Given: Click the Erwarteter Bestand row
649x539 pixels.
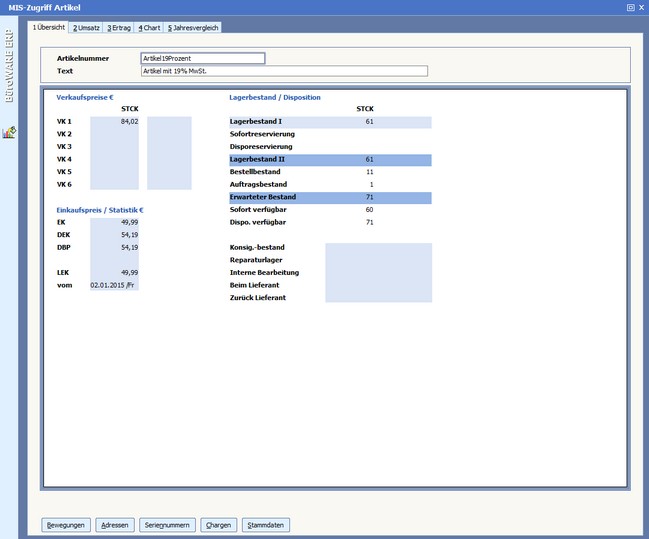Looking at the screenshot, I should [x=330, y=198].
